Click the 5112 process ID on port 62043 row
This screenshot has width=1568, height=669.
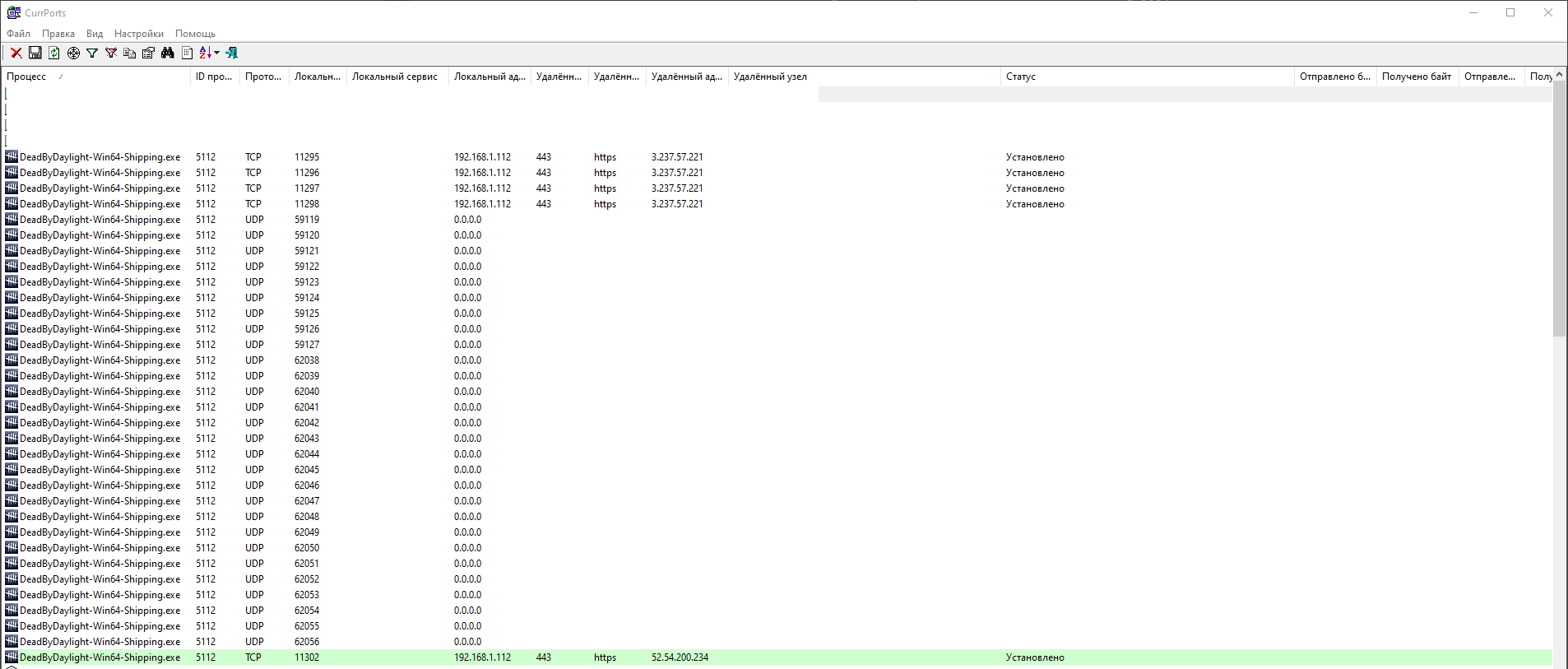click(x=206, y=438)
